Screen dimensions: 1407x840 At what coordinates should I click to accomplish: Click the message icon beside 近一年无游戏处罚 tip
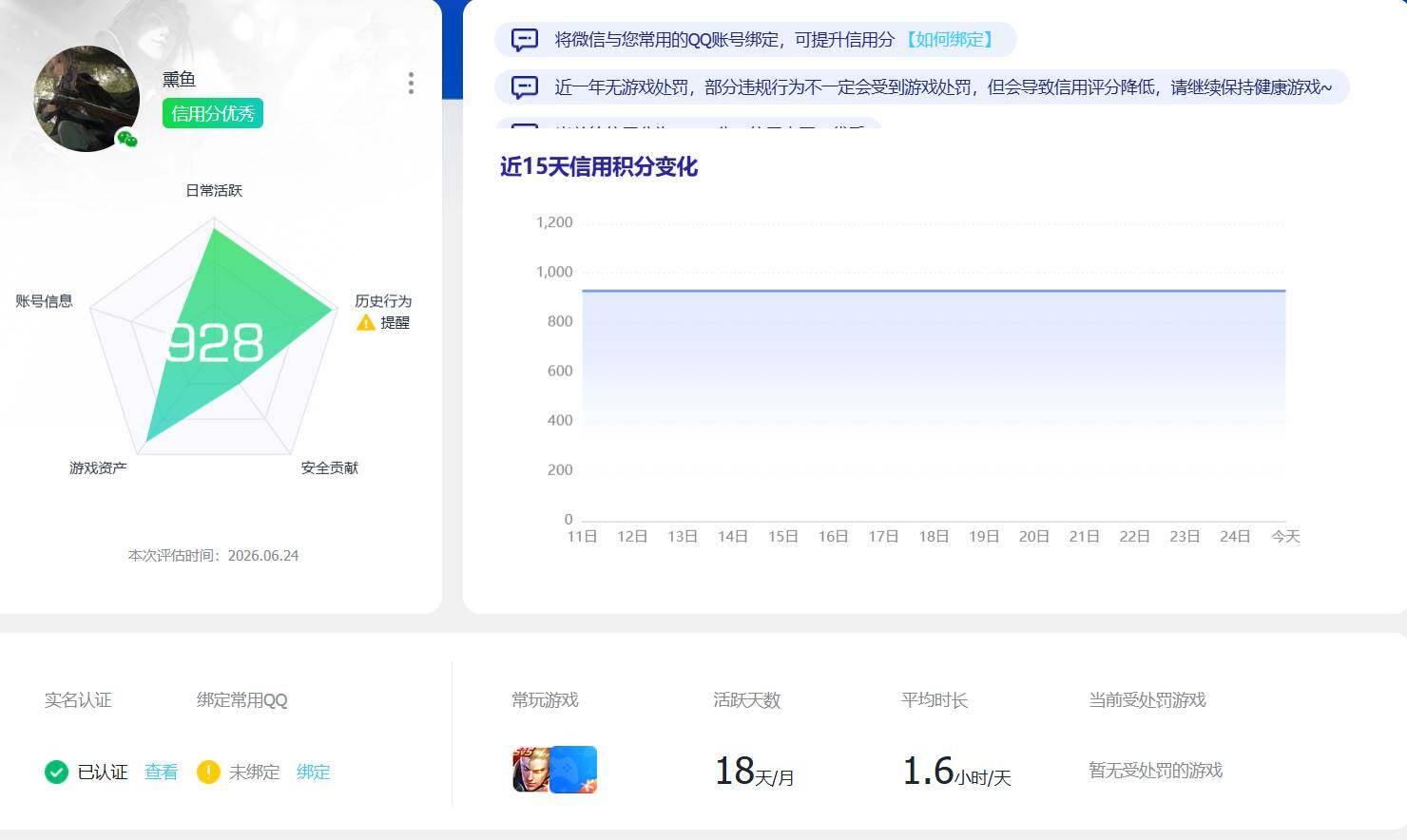(525, 87)
